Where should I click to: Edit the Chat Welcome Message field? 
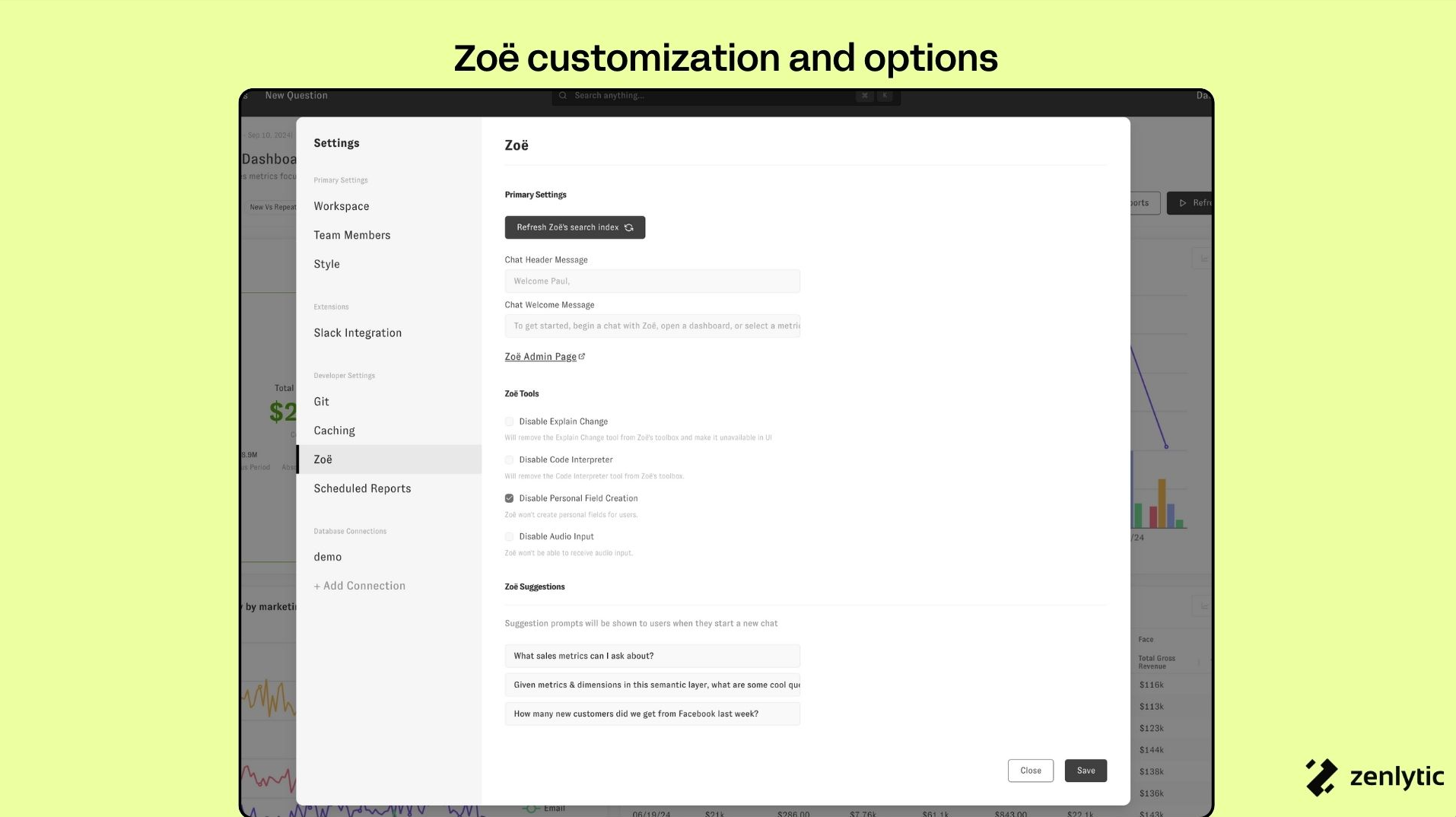[652, 326]
